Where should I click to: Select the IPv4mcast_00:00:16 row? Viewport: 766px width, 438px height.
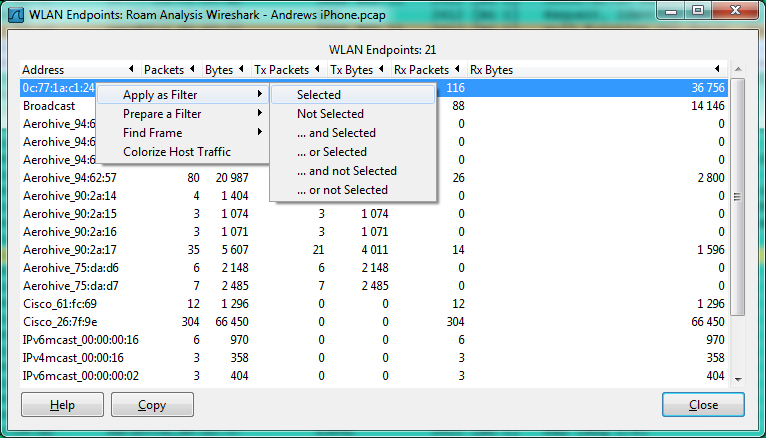[374, 358]
